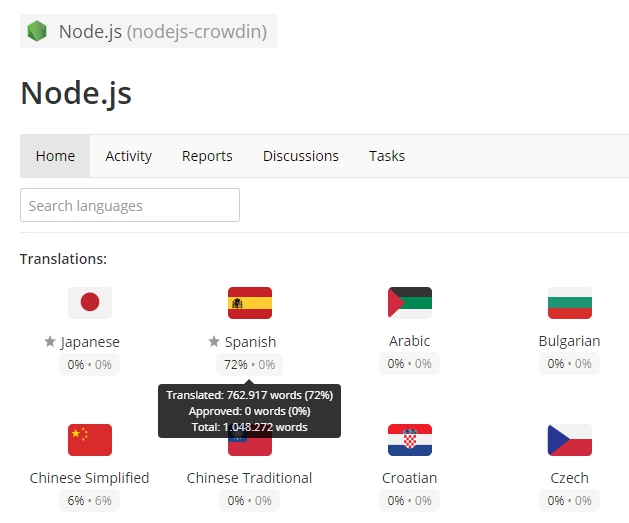Screen dimensions: 629x523
Task: Select the Czech flag icon
Action: [x=570, y=440]
